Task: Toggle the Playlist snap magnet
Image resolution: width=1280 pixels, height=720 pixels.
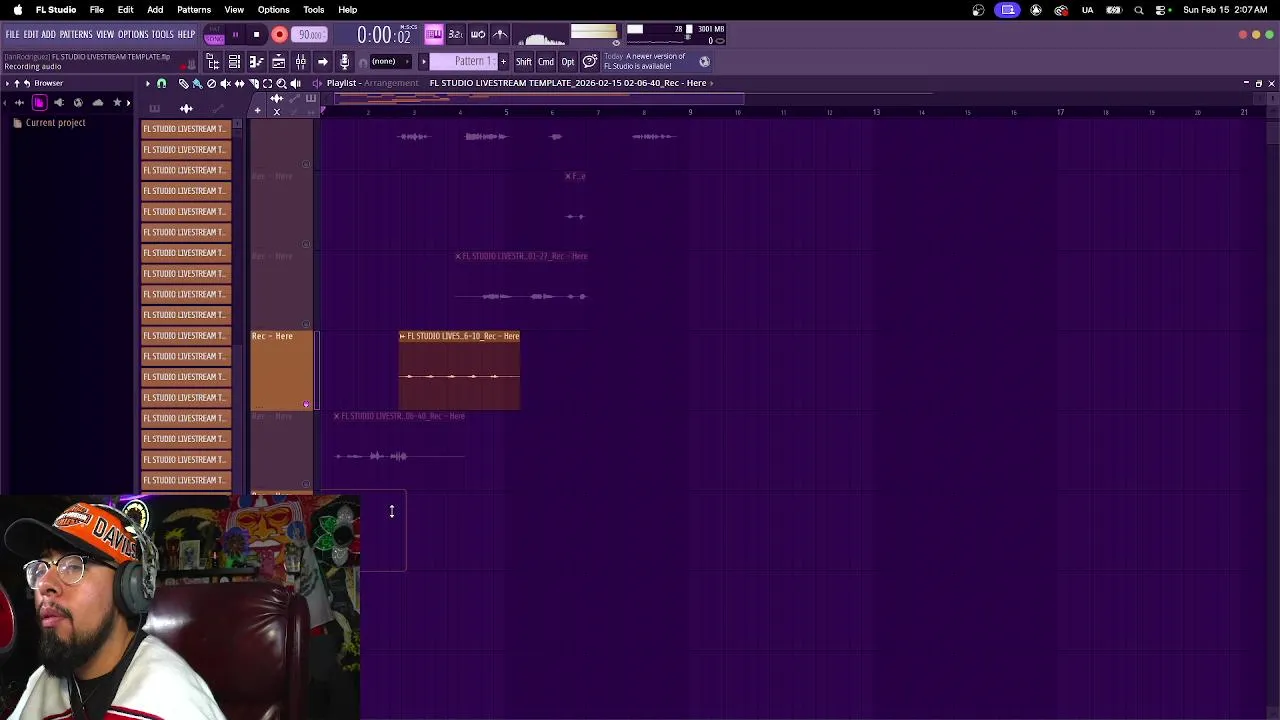Action: pyautogui.click(x=161, y=84)
